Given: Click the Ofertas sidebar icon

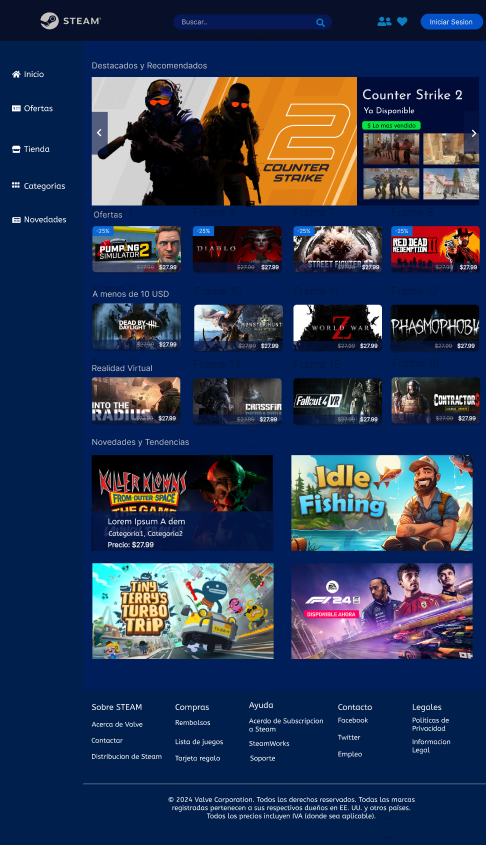Looking at the screenshot, I should point(16,108).
